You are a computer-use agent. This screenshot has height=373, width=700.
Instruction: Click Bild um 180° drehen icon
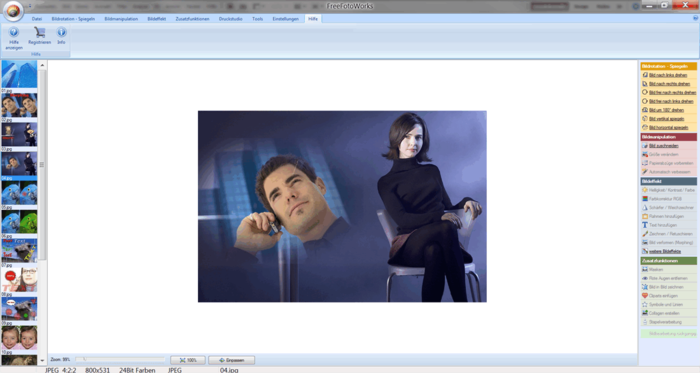coord(645,110)
